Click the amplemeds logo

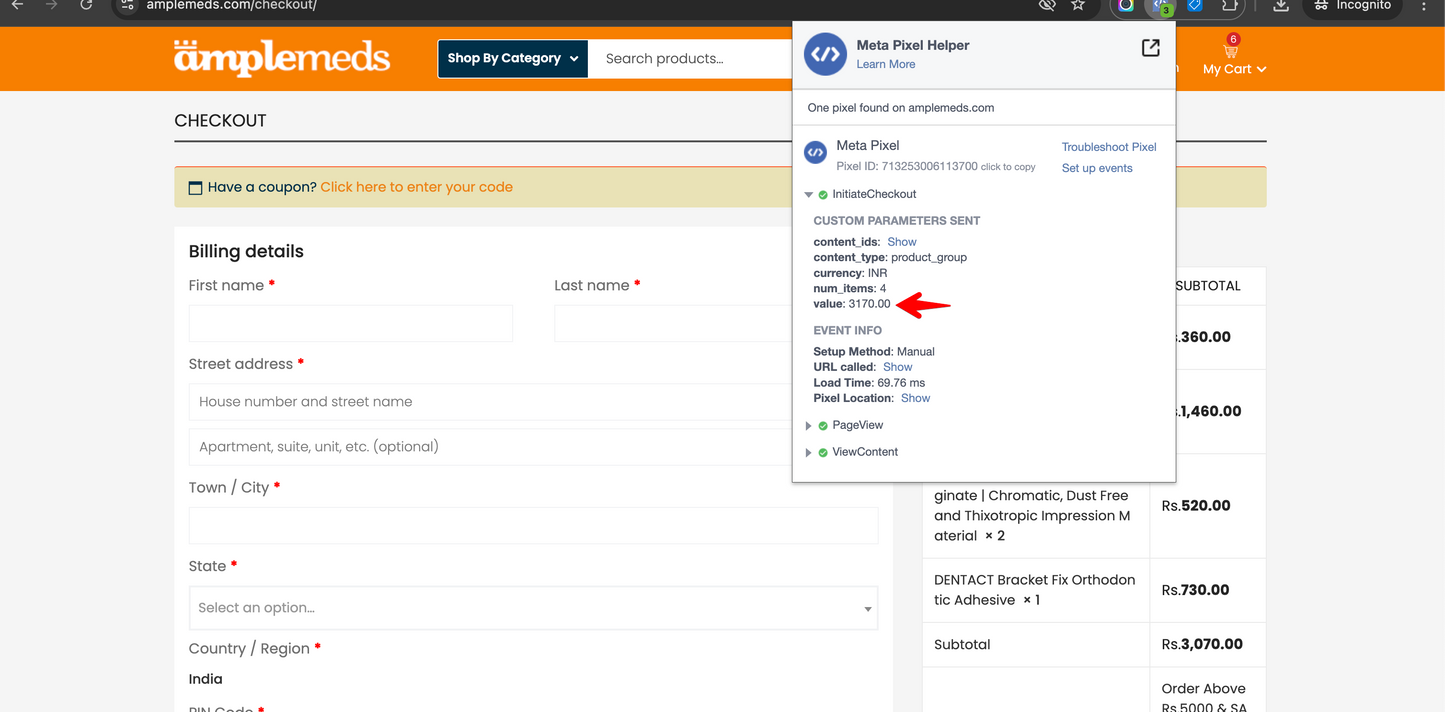[x=282, y=58]
